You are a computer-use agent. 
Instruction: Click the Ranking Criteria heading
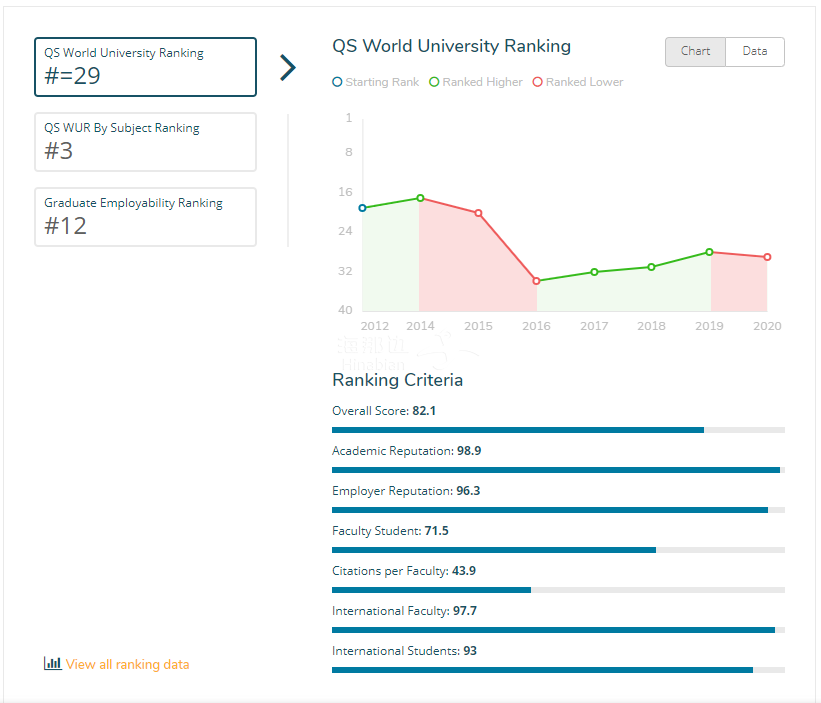(397, 380)
